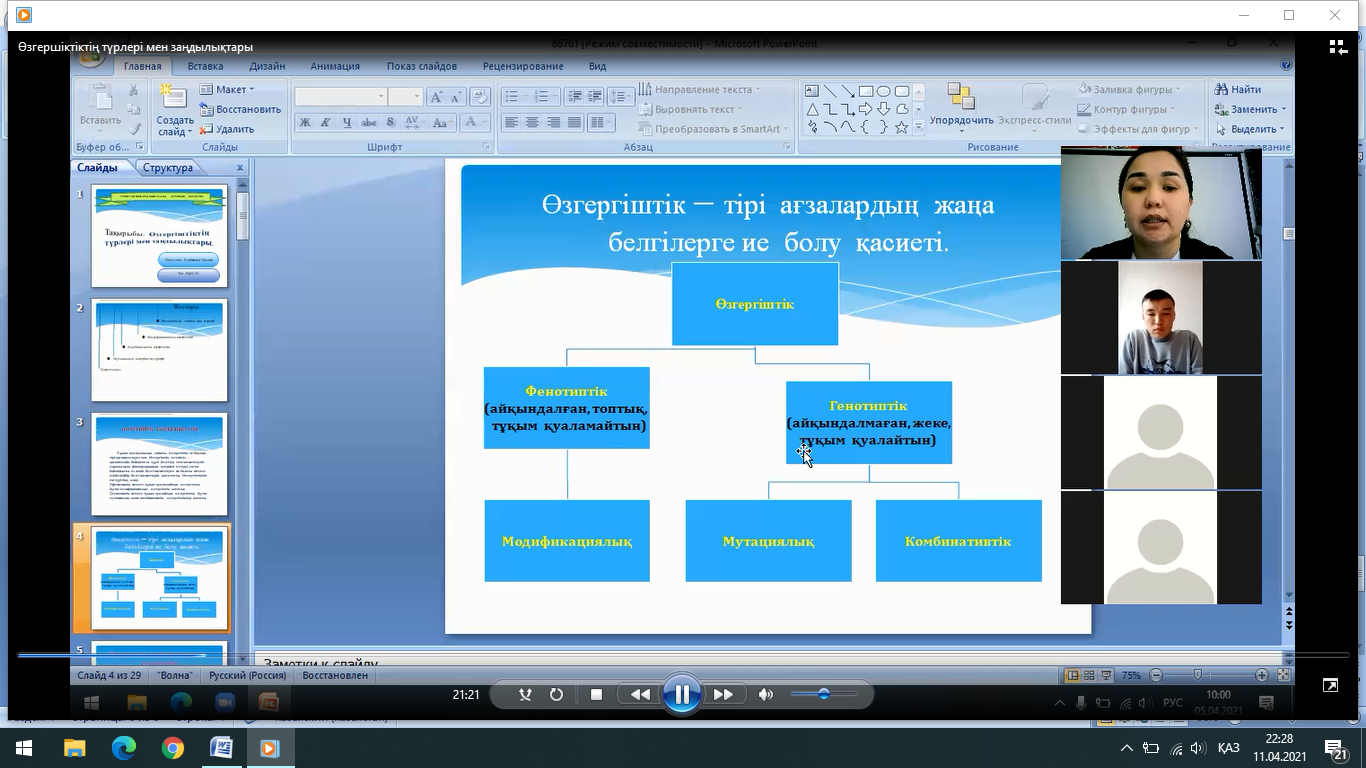Toggle text shadow S formatting
This screenshot has height=768, width=1366.
click(x=390, y=123)
